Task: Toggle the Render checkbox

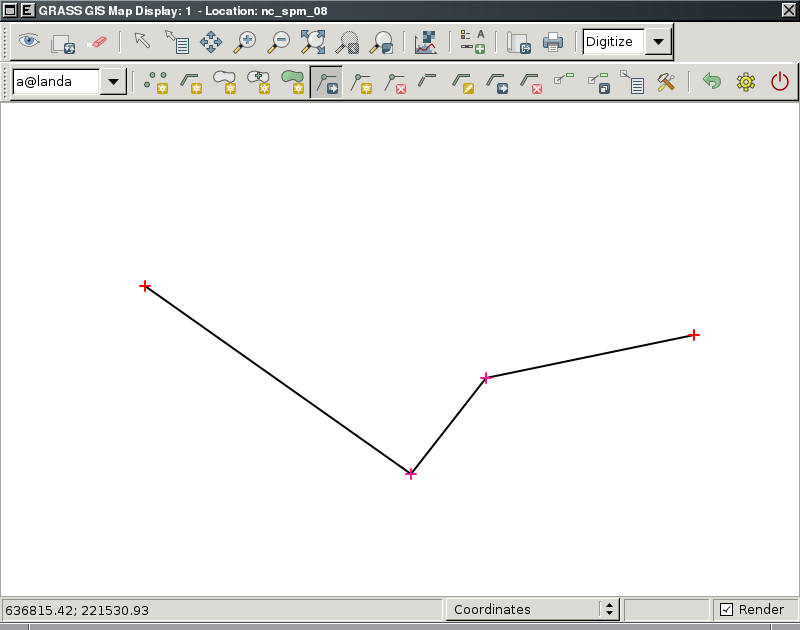Action: click(727, 610)
